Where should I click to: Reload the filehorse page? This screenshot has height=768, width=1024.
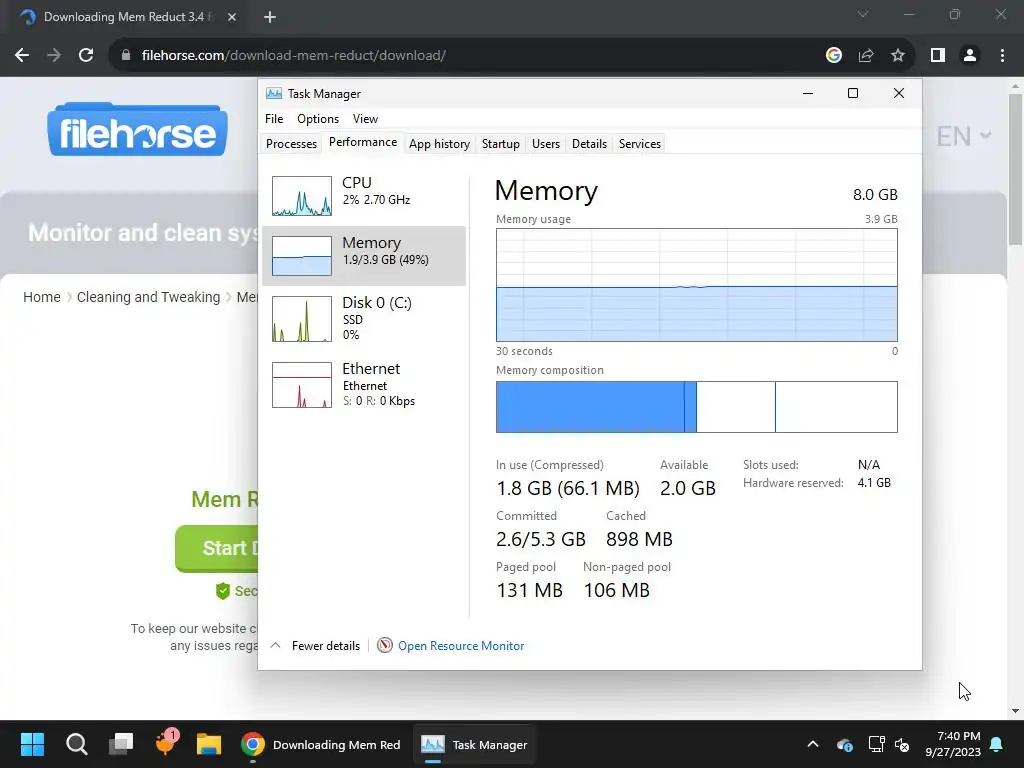(86, 56)
